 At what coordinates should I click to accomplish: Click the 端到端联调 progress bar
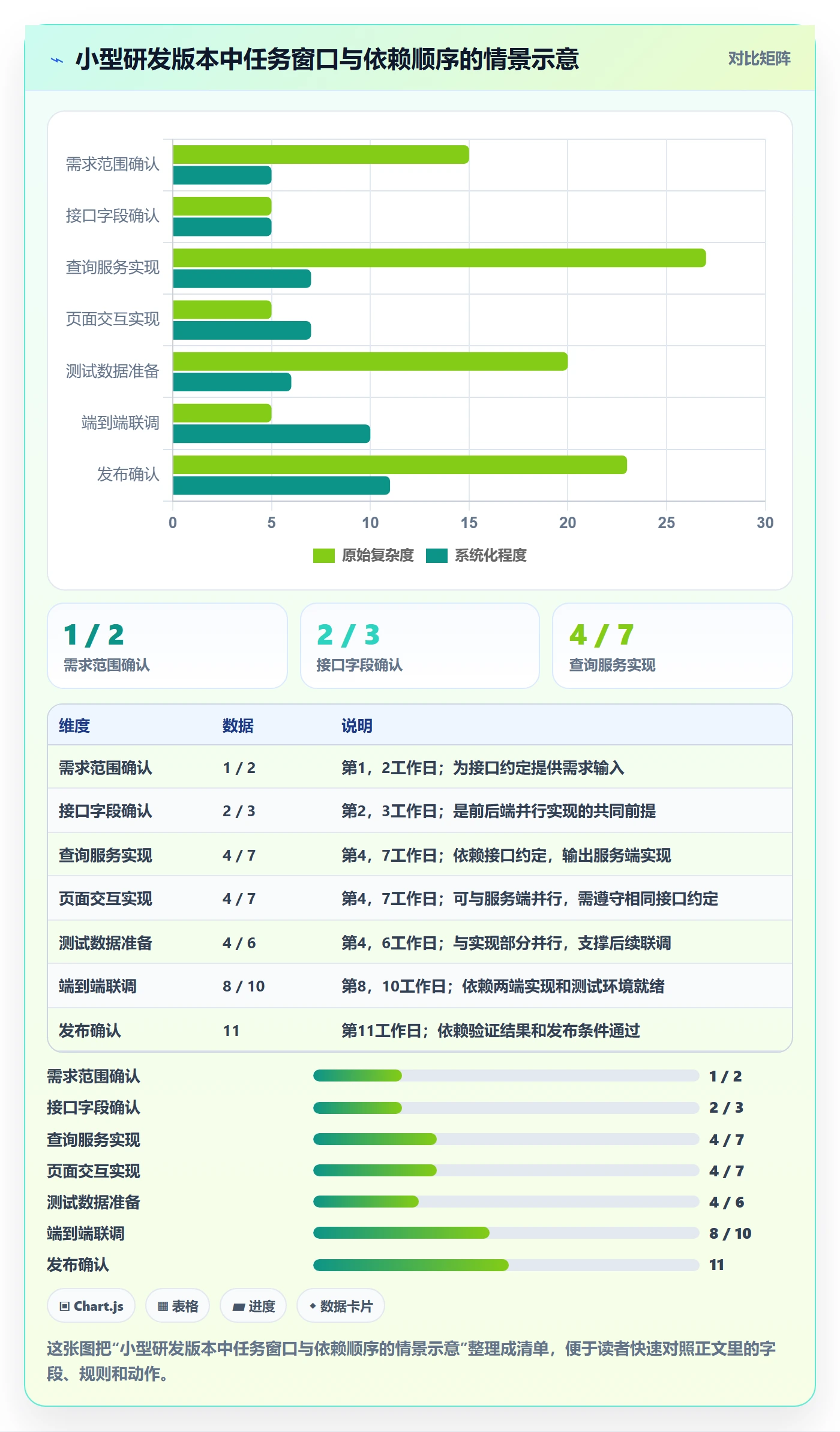[506, 1233]
